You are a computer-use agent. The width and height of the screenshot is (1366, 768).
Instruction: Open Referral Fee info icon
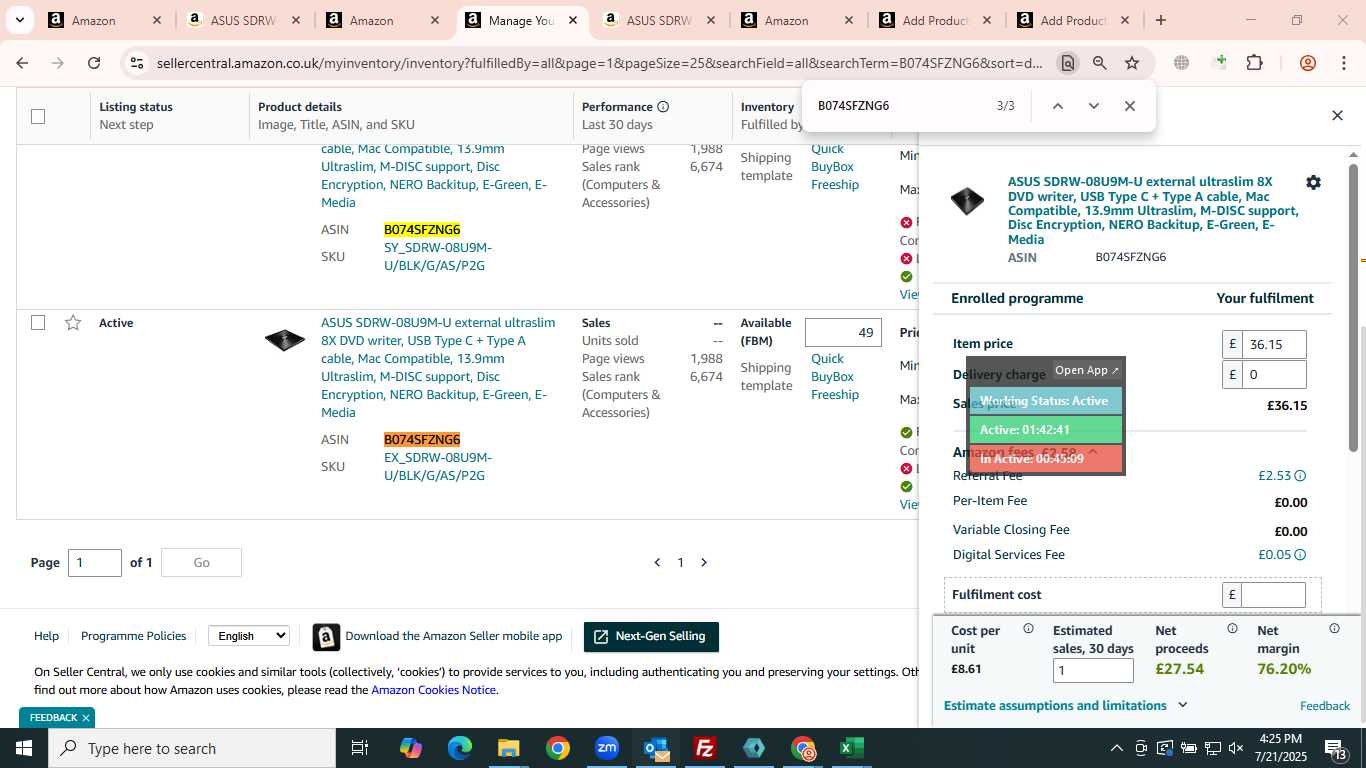click(1300, 476)
